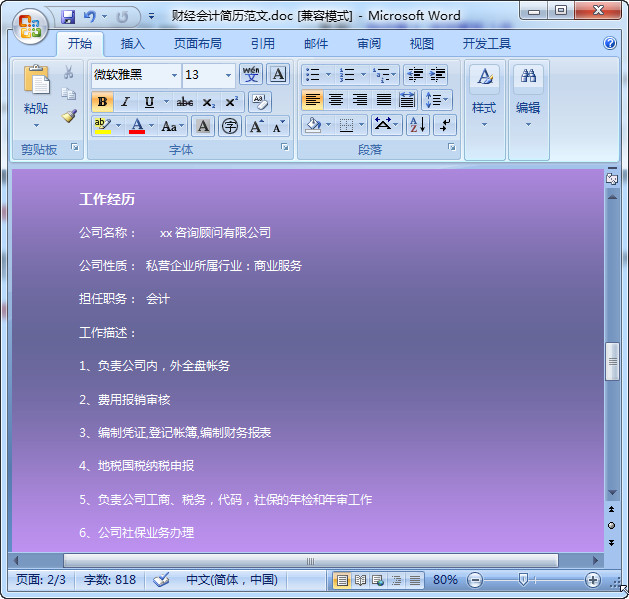Click the word count 字数: 818

click(110, 580)
